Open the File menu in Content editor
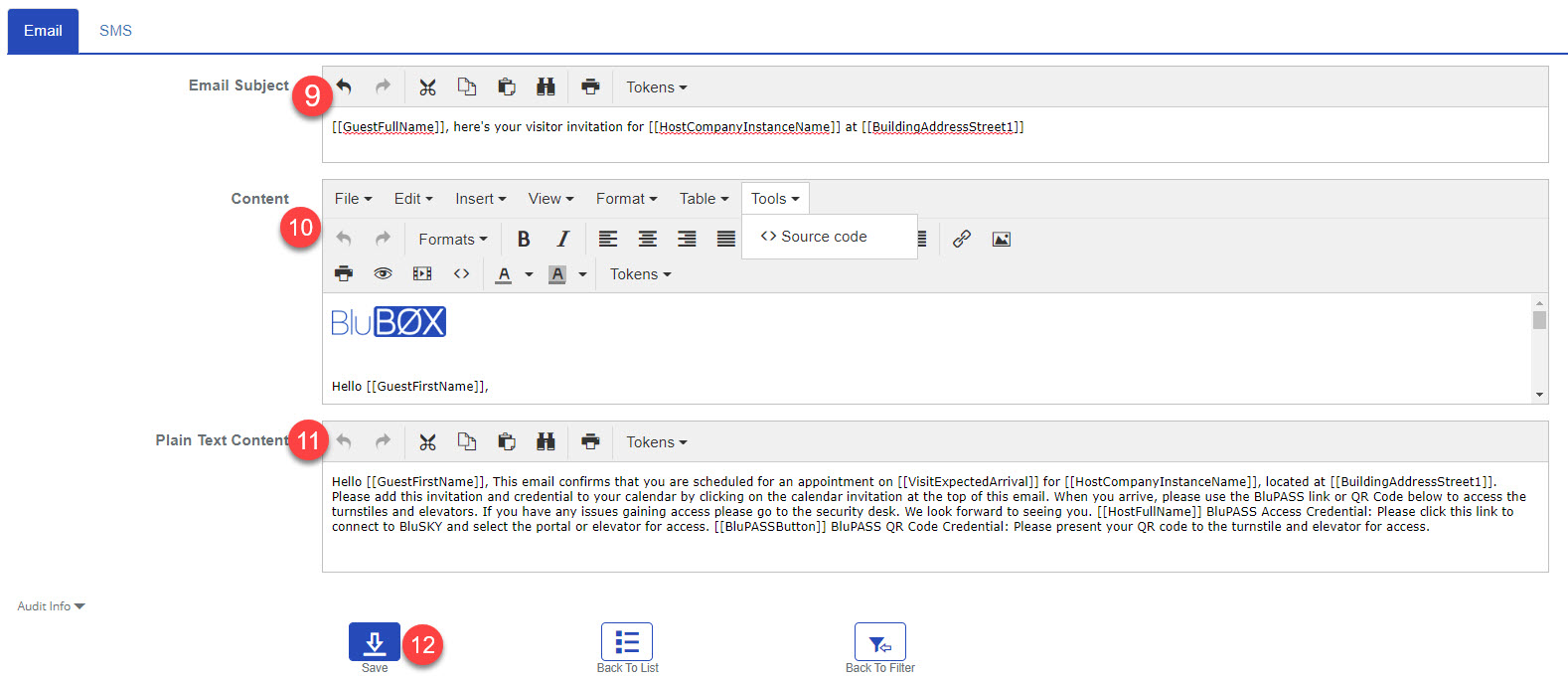 (353, 199)
